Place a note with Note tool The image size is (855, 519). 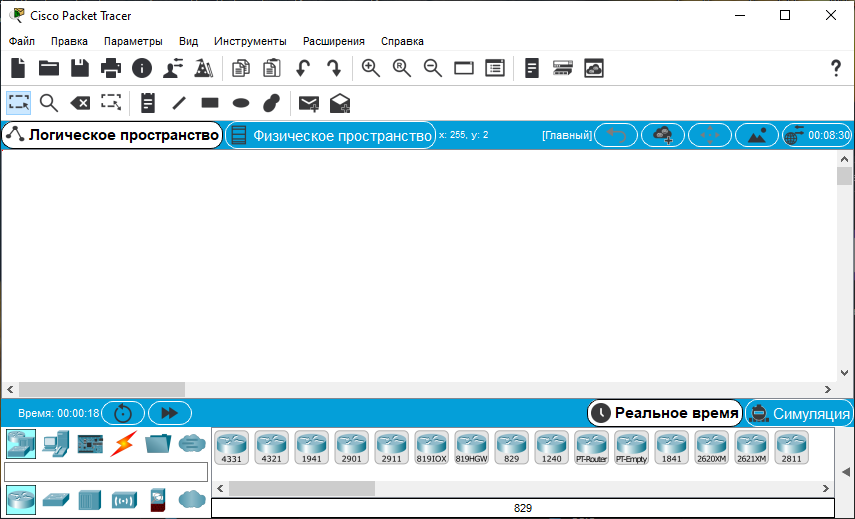(148, 102)
